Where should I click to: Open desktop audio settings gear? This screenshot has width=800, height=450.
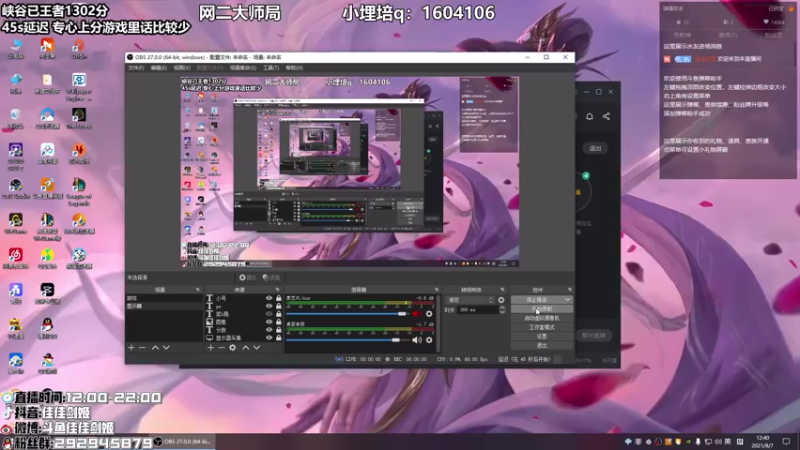click(429, 340)
